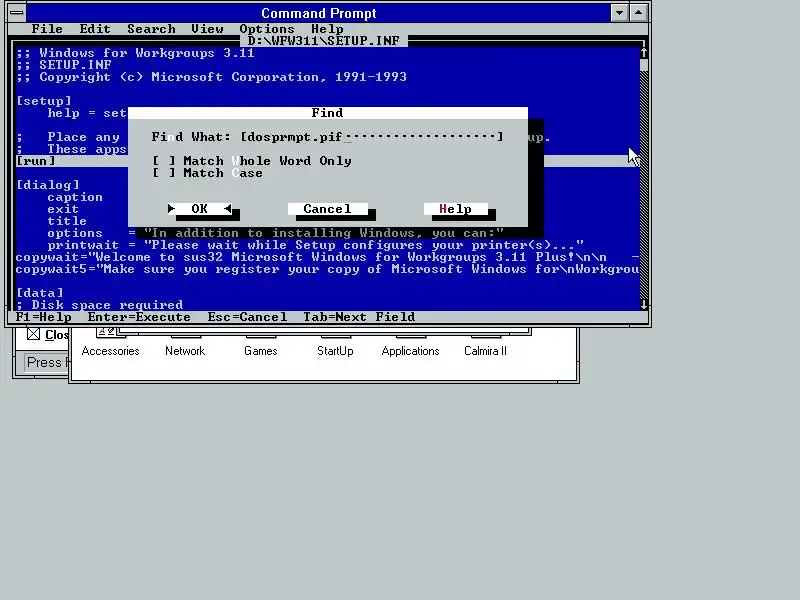This screenshot has width=800, height=600.
Task: Open the Command Prompt control menu box
Action: click(x=16, y=13)
